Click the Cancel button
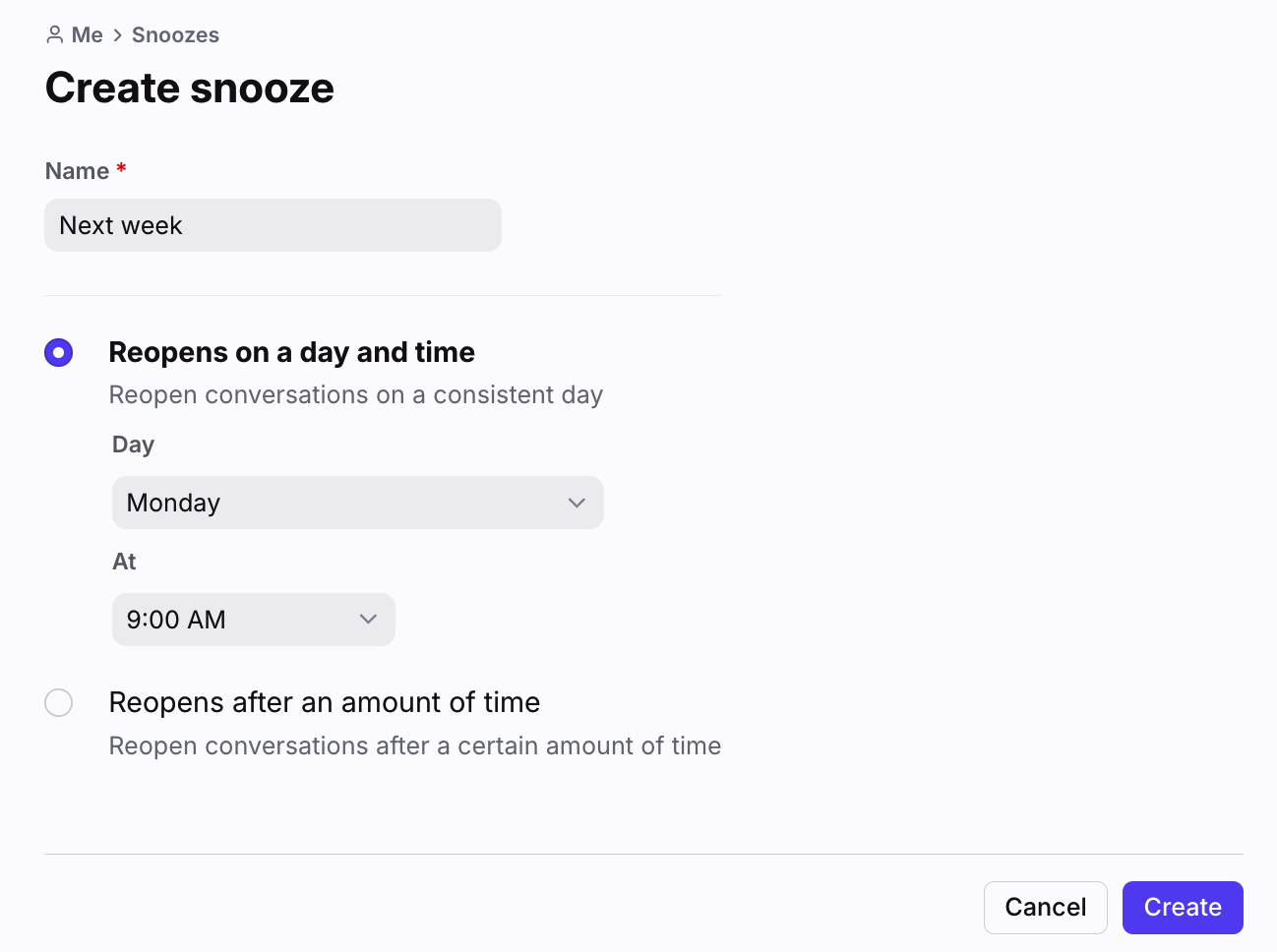 [1046, 907]
